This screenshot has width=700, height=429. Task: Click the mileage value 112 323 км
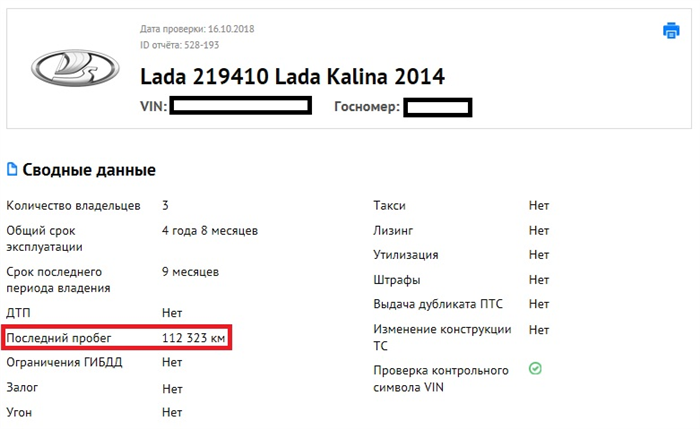coord(193,337)
